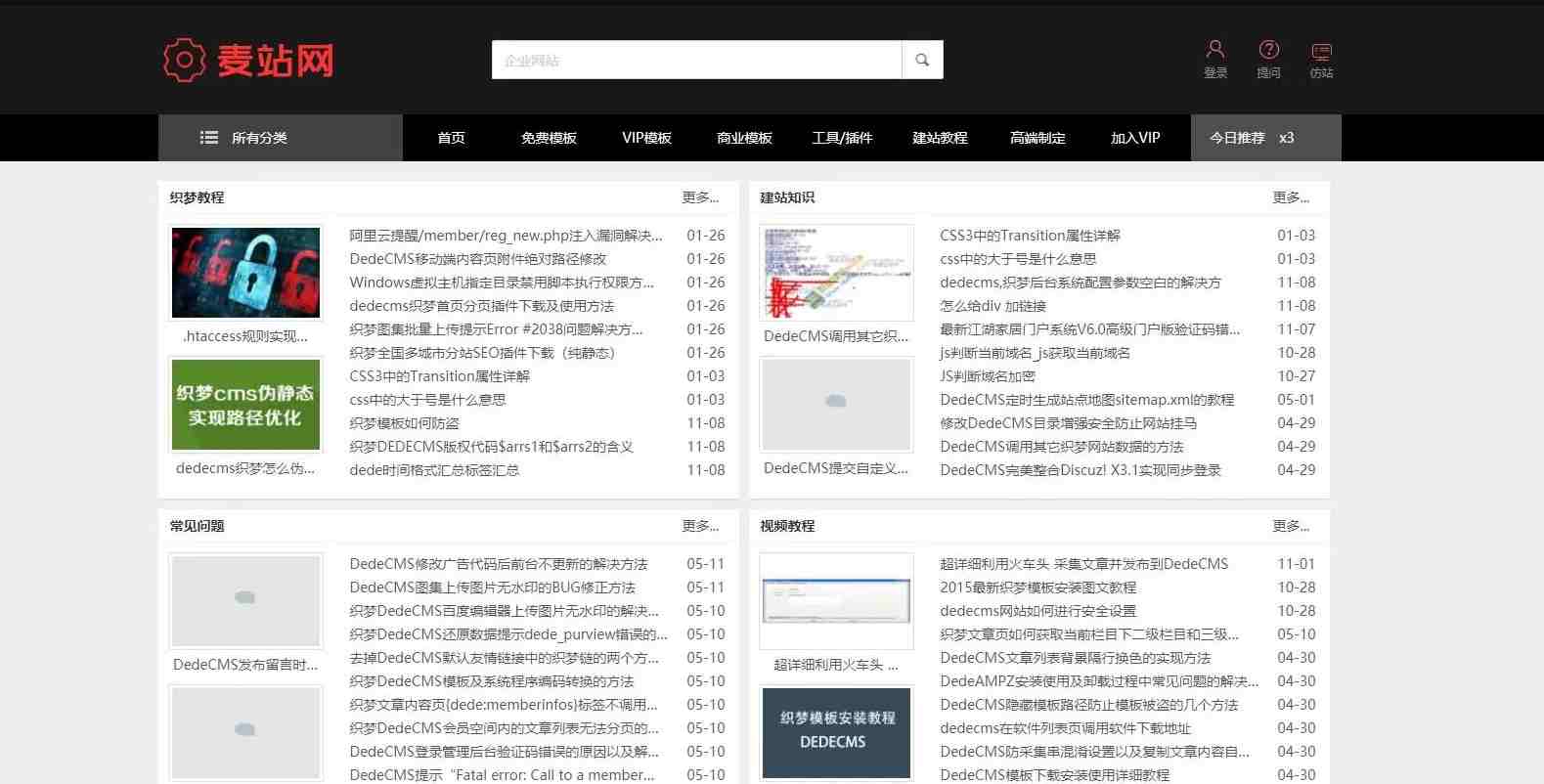
Task: Click the magnifier search icon button
Action: tap(921, 60)
